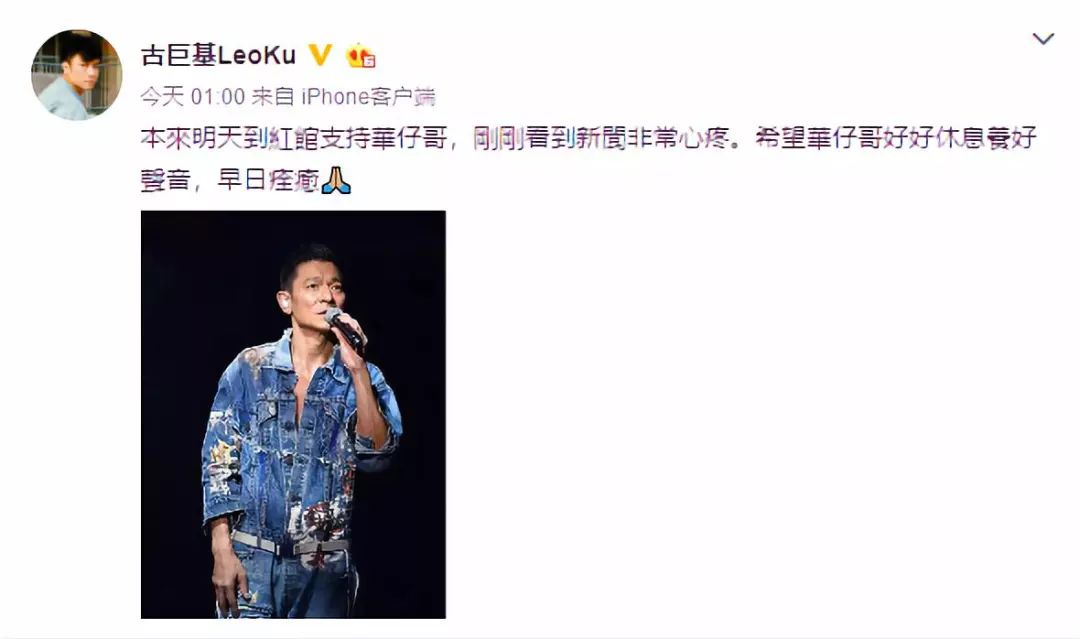This screenshot has height=639, width=1080.
Task: Open 古巨基LeoKu's profile avatar
Action: [76, 74]
